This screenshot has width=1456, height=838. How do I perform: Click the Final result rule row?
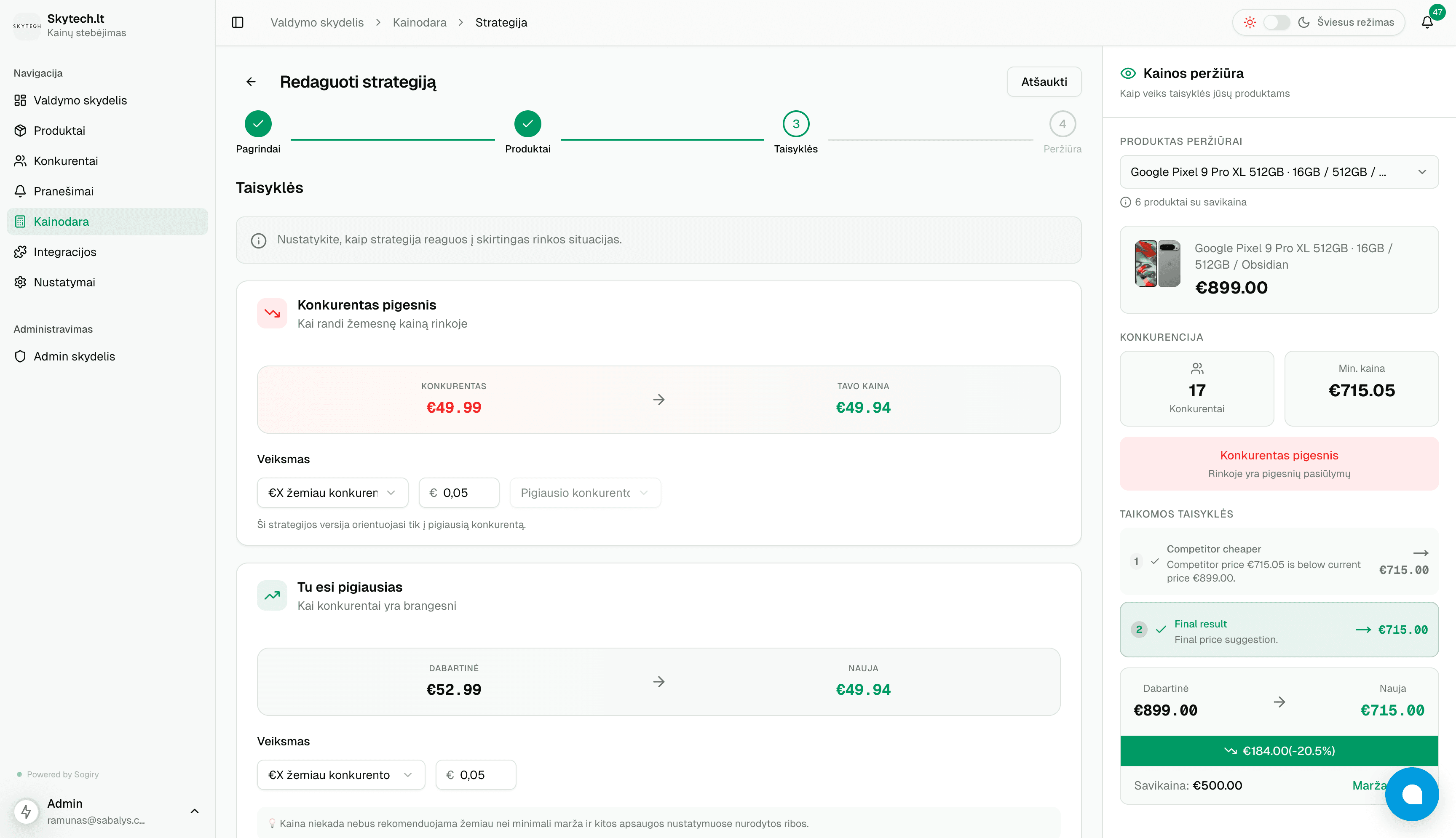click(1279, 630)
